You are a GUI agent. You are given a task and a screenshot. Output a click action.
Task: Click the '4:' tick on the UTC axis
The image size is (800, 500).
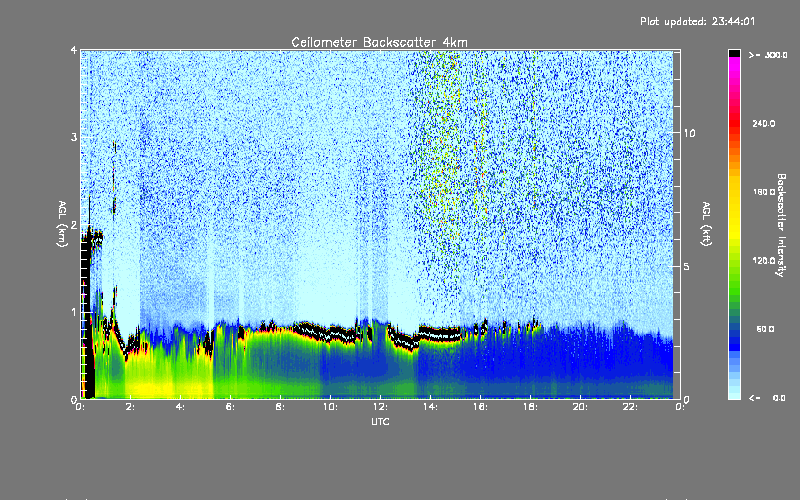click(180, 407)
